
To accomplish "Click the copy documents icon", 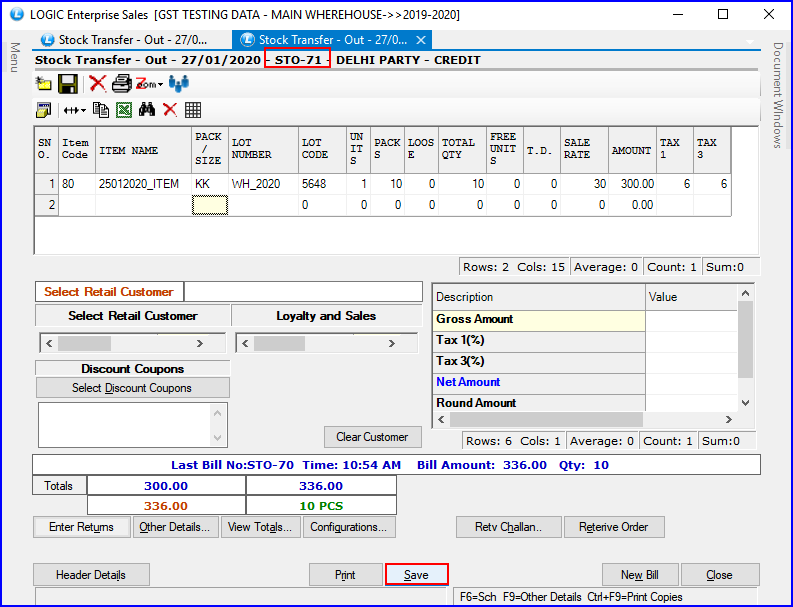I will tap(101, 110).
